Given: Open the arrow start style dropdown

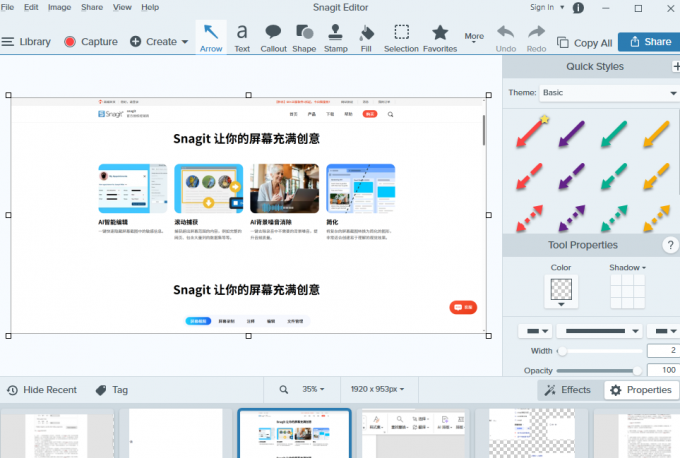Looking at the screenshot, I should pyautogui.click(x=536, y=331).
